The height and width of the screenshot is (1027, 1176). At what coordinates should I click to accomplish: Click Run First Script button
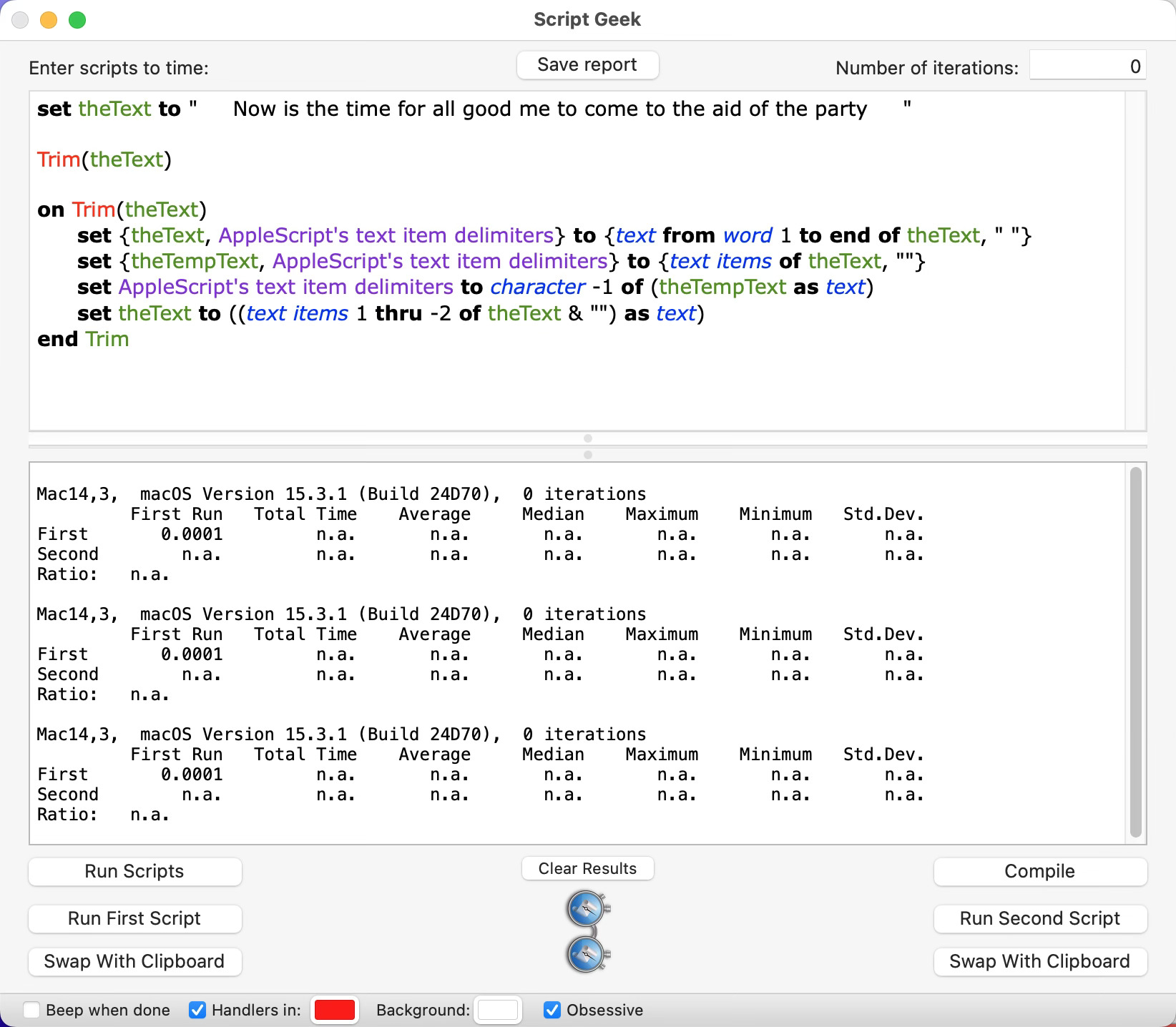134,918
